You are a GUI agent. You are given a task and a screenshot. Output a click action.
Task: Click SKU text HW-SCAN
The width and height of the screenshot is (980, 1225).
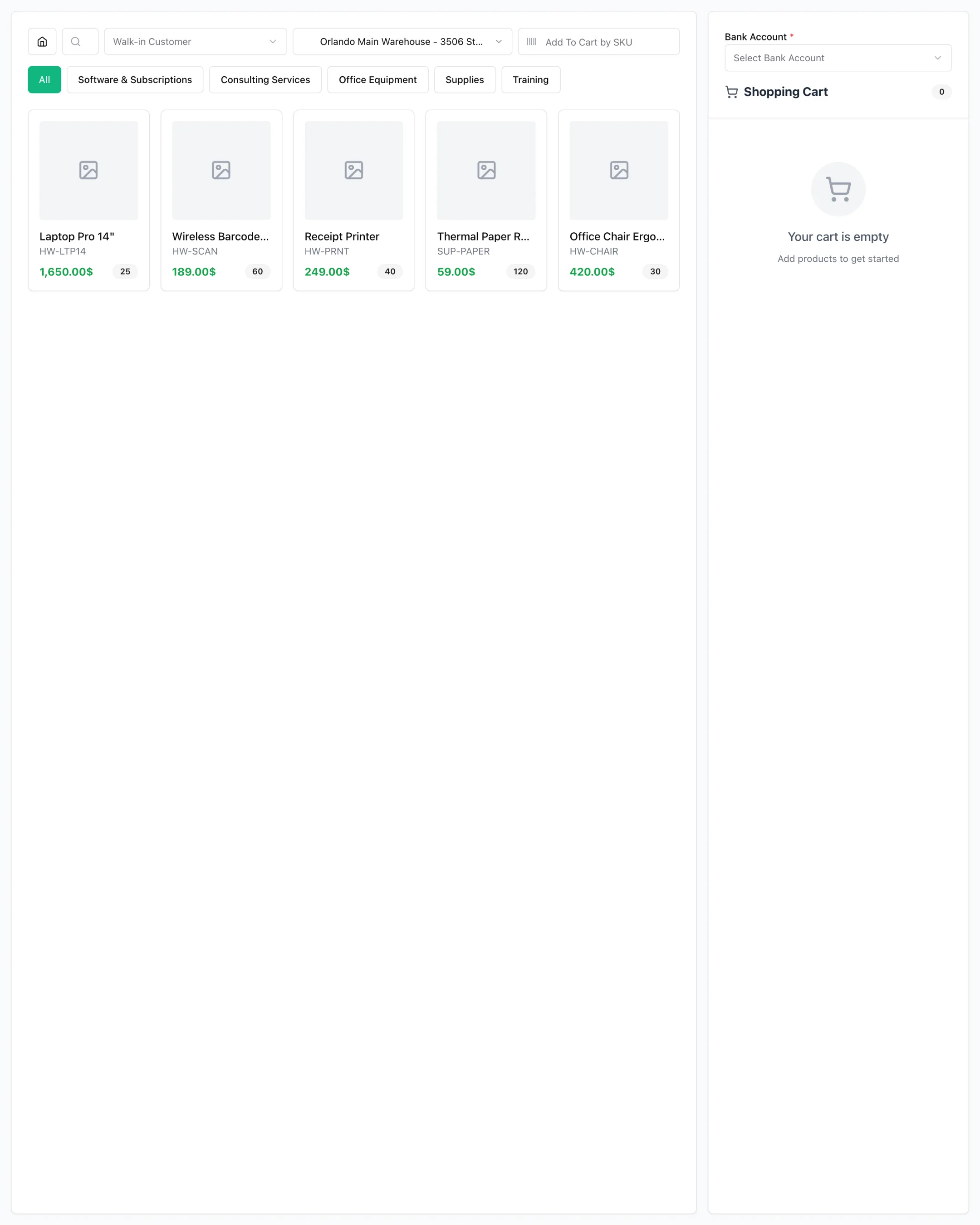click(195, 251)
